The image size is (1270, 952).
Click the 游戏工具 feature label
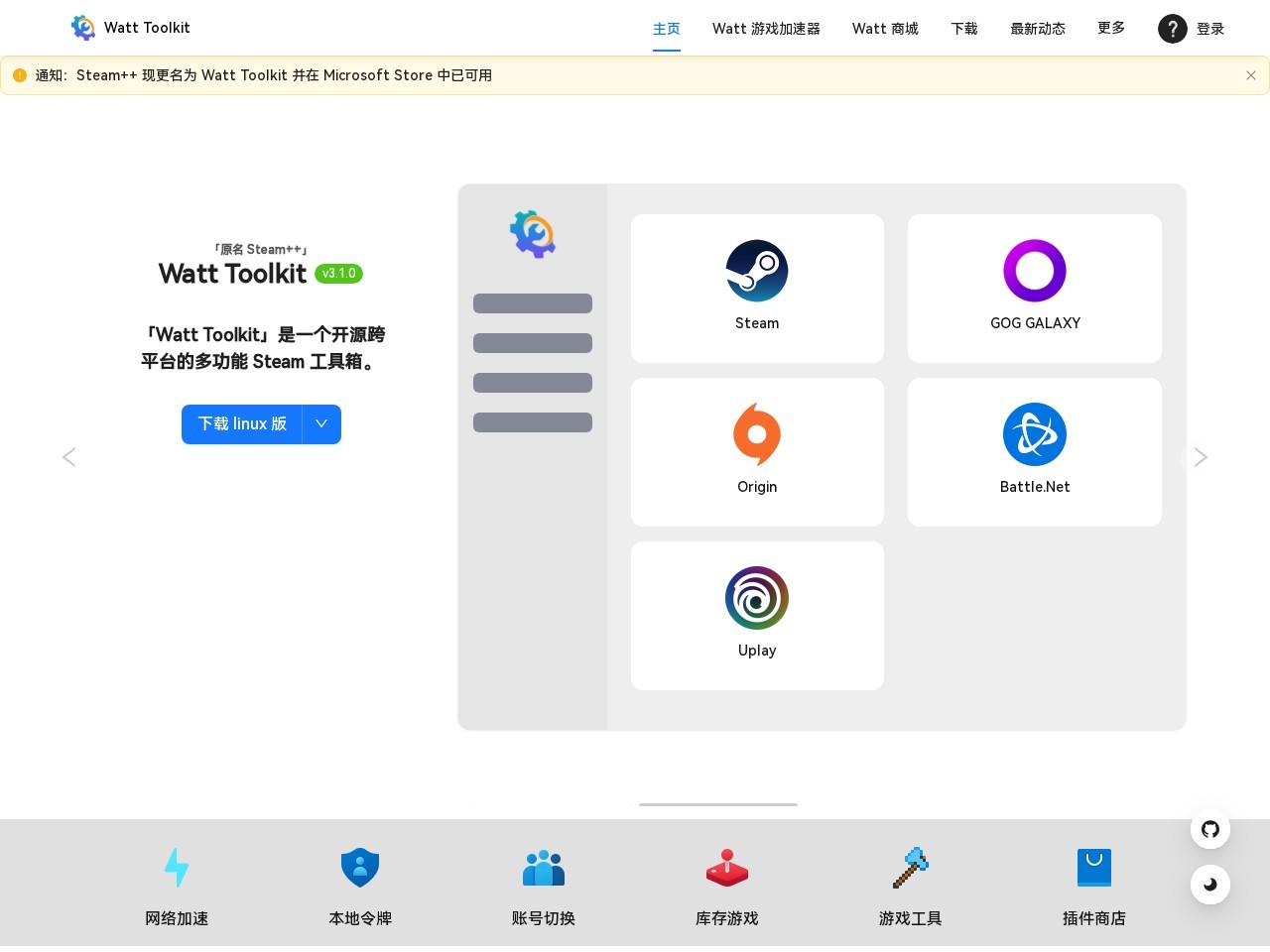(911, 918)
